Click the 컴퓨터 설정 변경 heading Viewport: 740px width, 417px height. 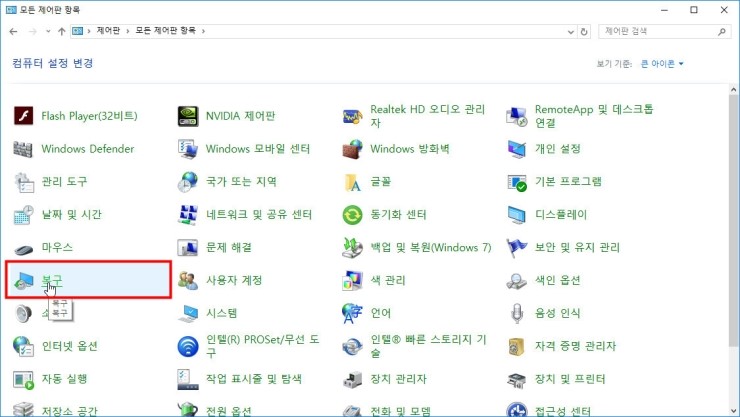pyautogui.click(x=52, y=63)
